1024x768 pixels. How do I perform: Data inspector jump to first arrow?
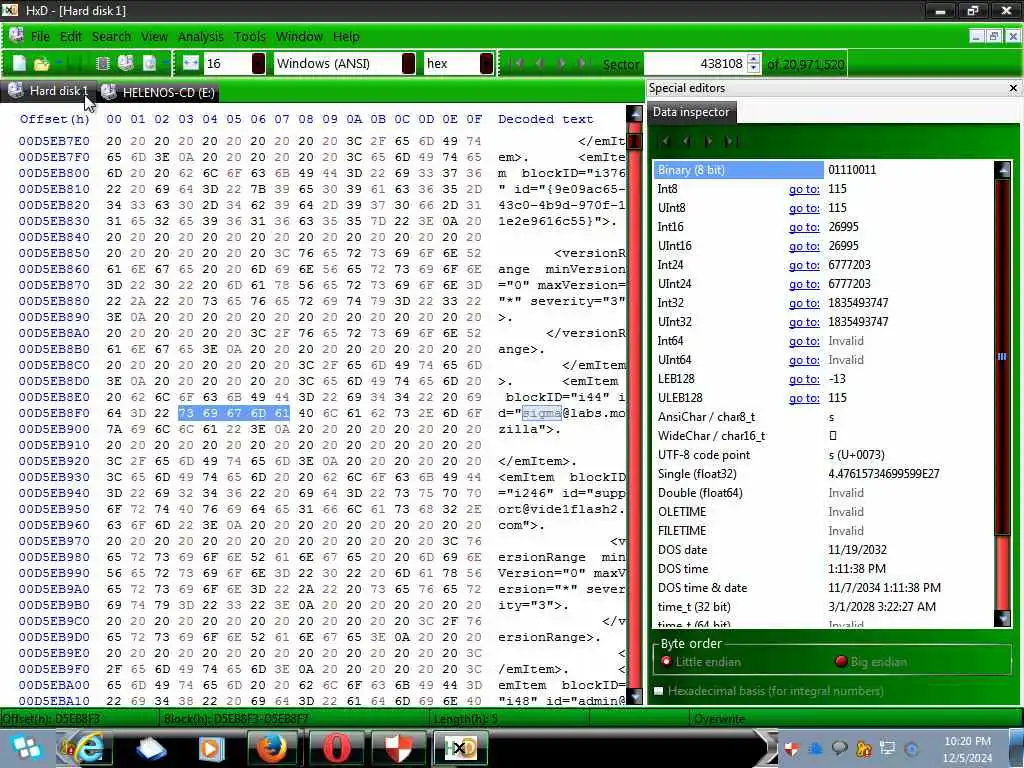point(664,141)
